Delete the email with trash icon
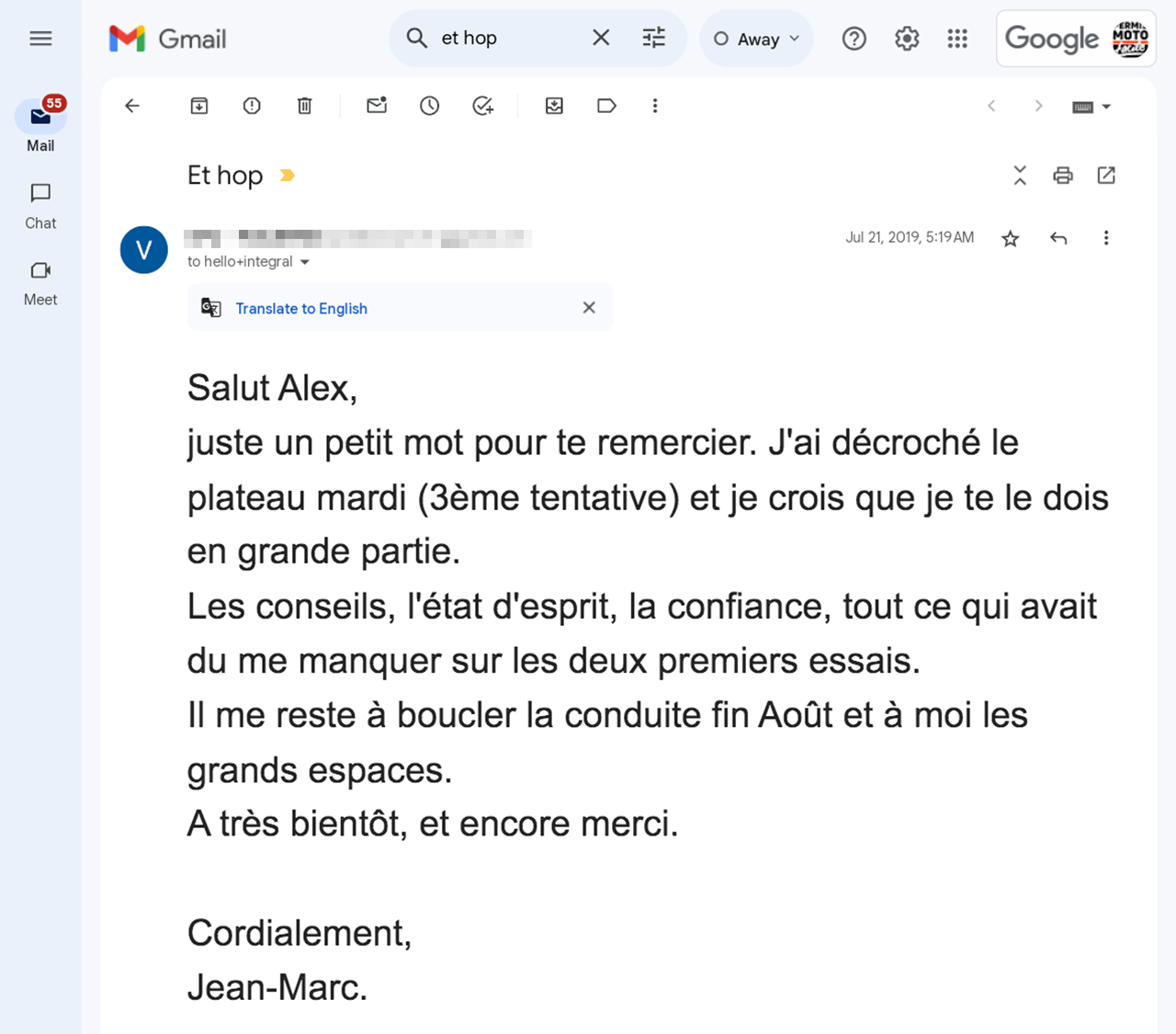1176x1034 pixels. (305, 106)
